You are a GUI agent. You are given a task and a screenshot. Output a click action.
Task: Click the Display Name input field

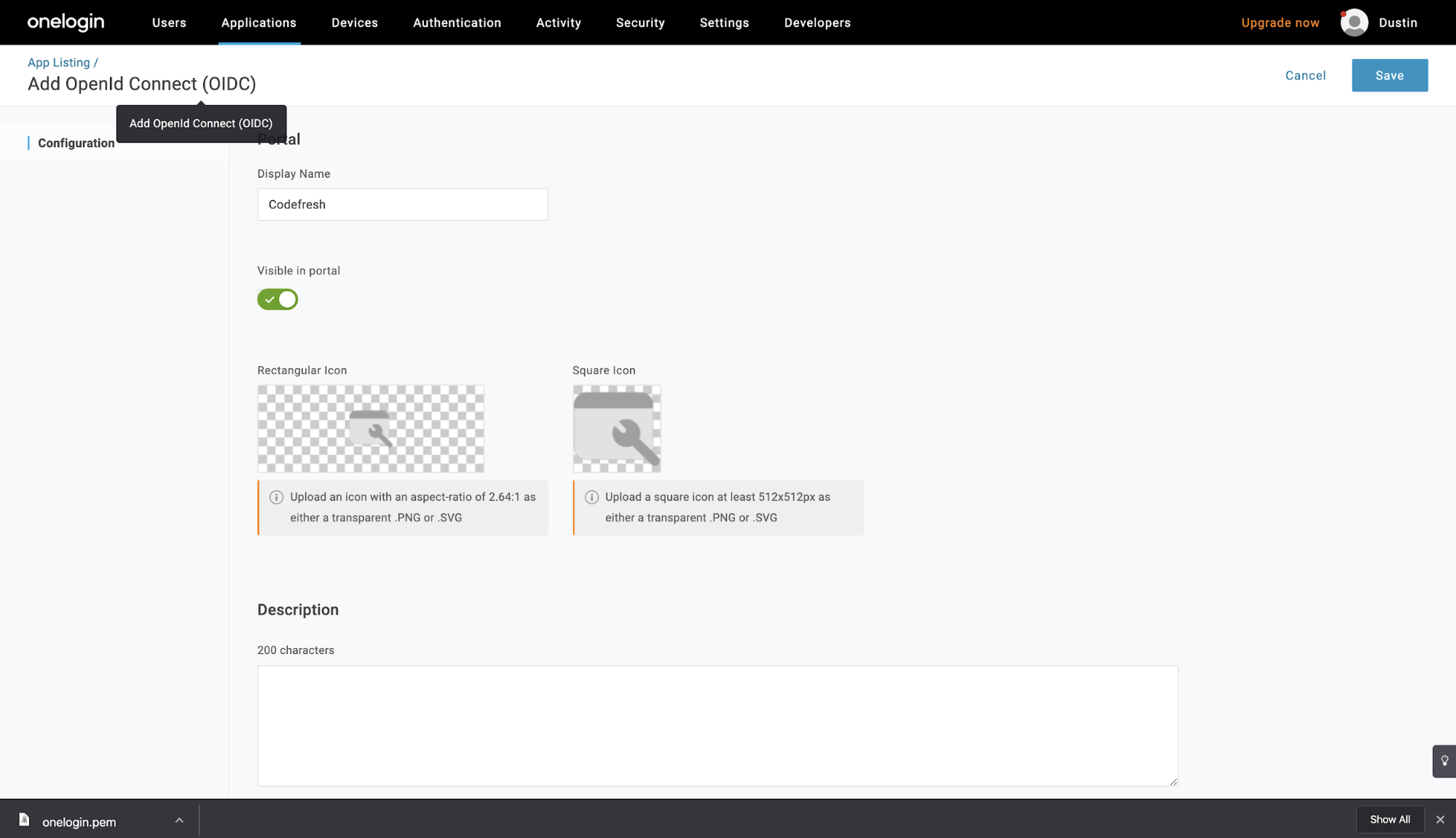click(x=402, y=205)
